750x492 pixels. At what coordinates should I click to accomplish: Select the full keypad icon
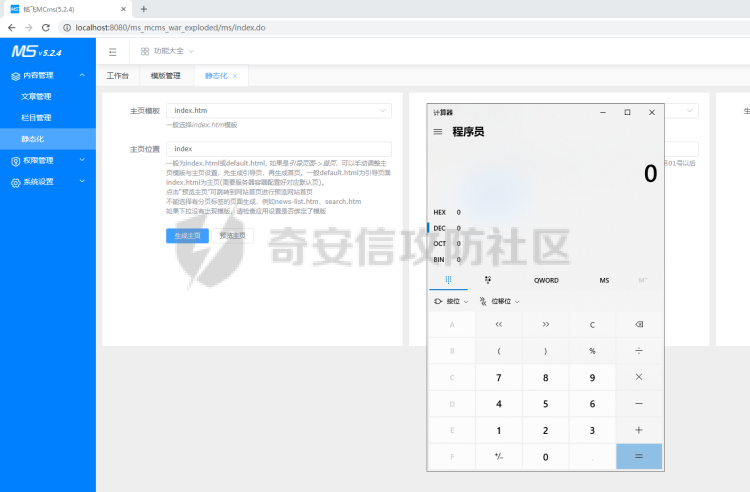(448, 280)
